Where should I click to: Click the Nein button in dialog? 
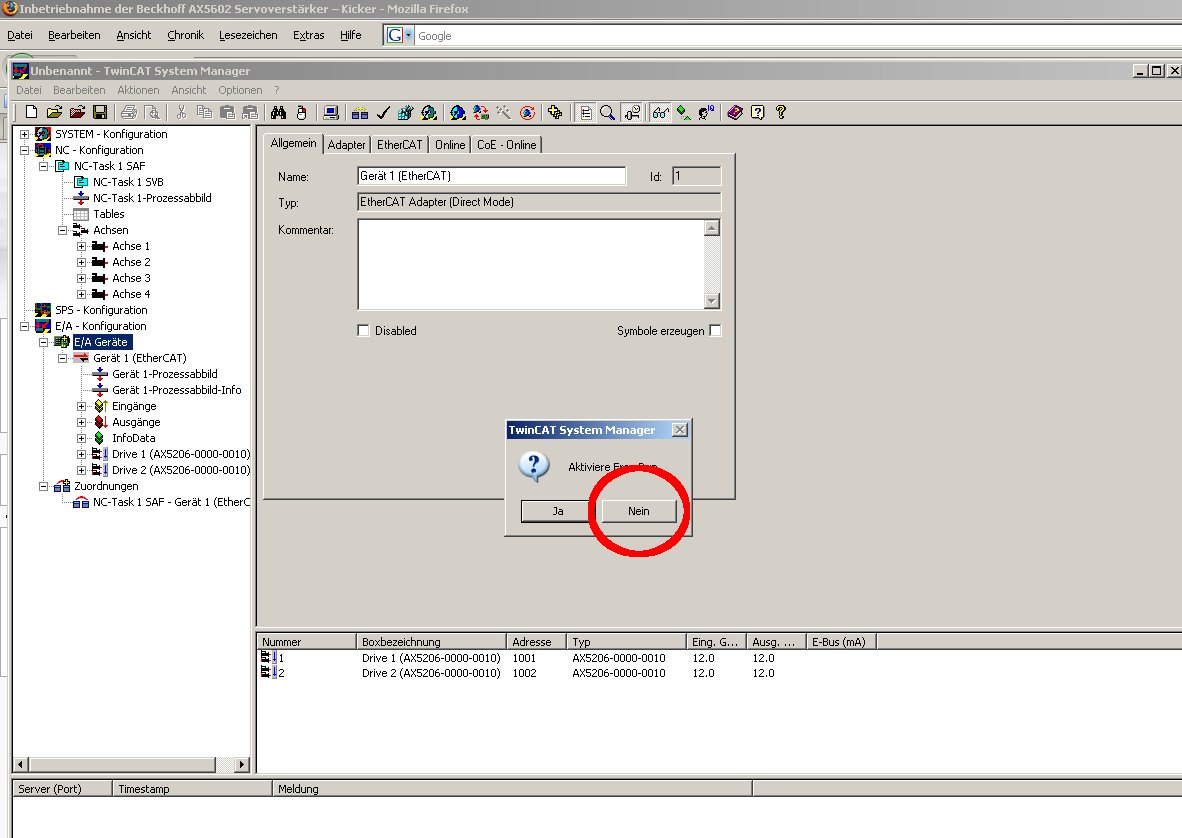[x=638, y=511]
